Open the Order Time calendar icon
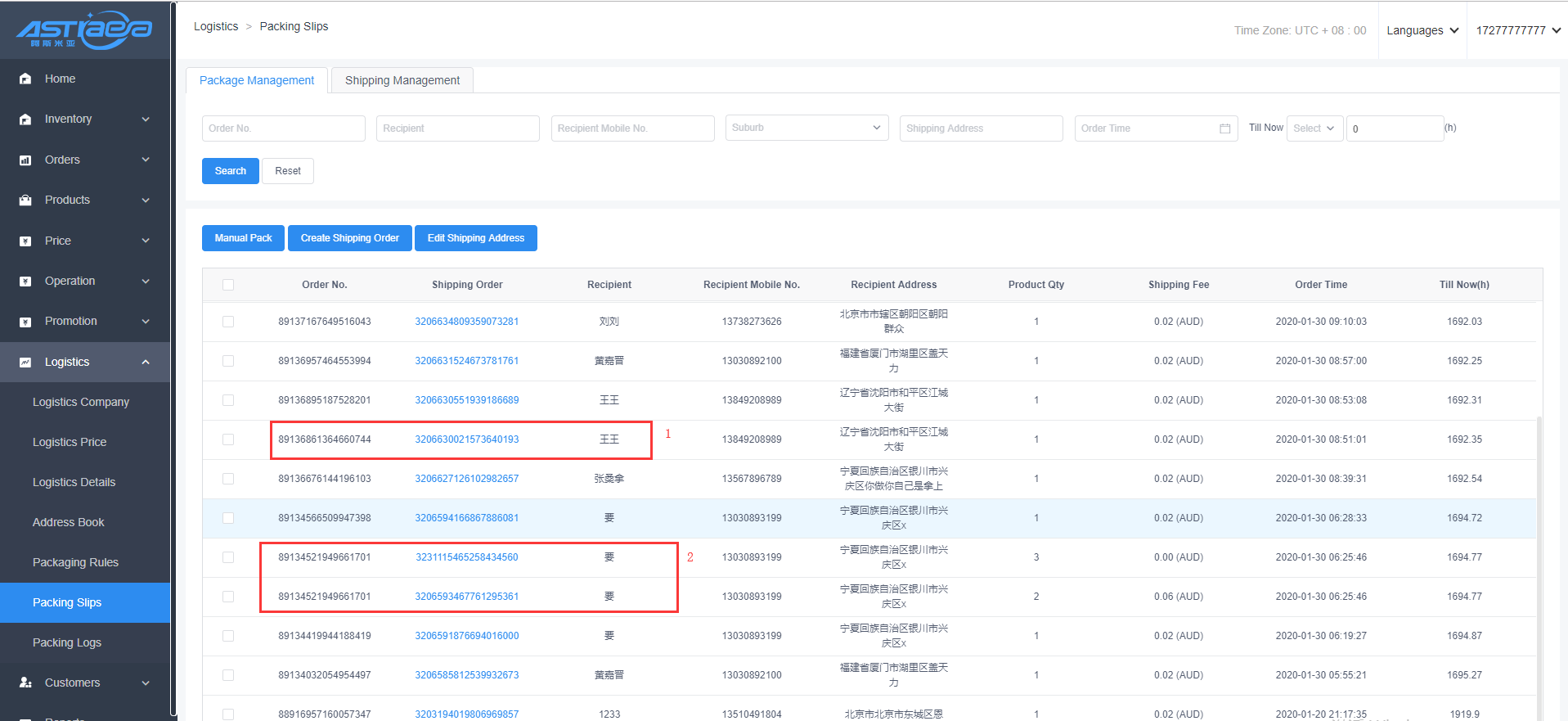1568x721 pixels. tap(1224, 128)
